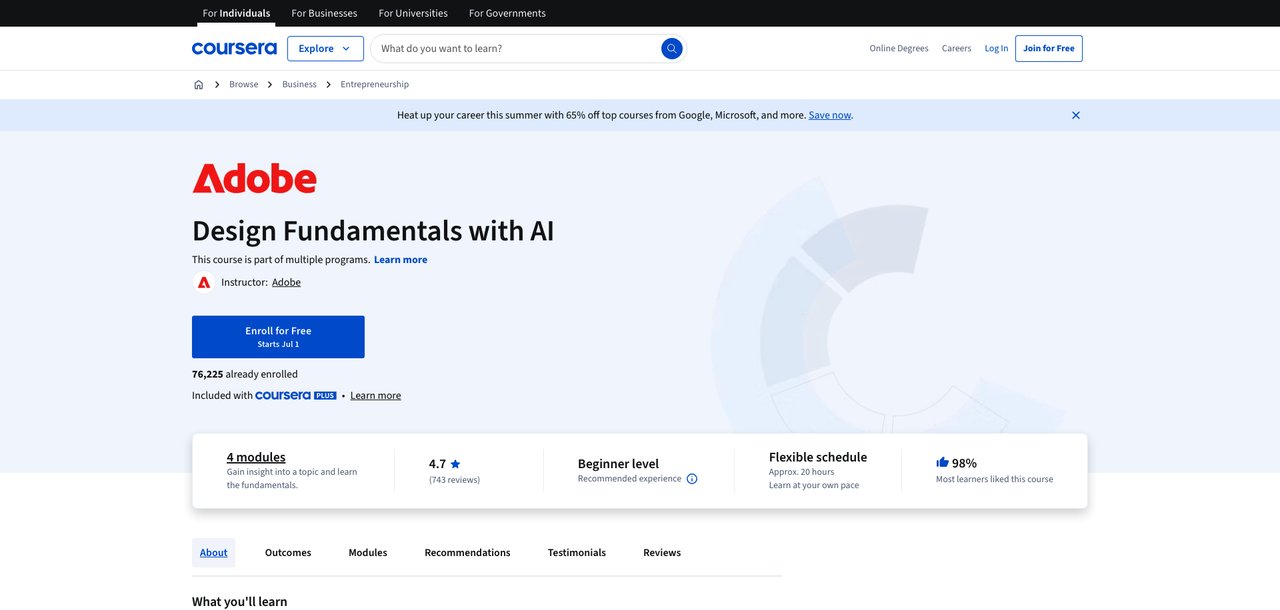Click '76,225 already enrolled' text

tap(245, 374)
